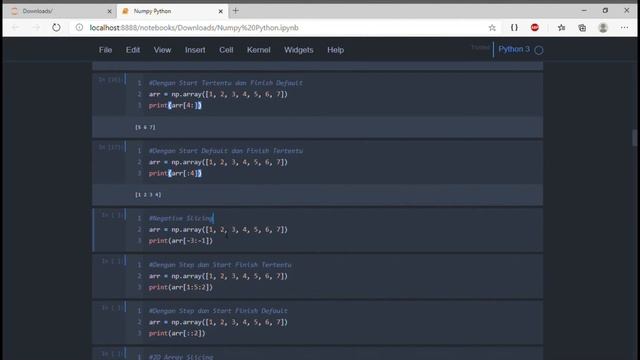Go back with the browser back arrow

click(15, 28)
